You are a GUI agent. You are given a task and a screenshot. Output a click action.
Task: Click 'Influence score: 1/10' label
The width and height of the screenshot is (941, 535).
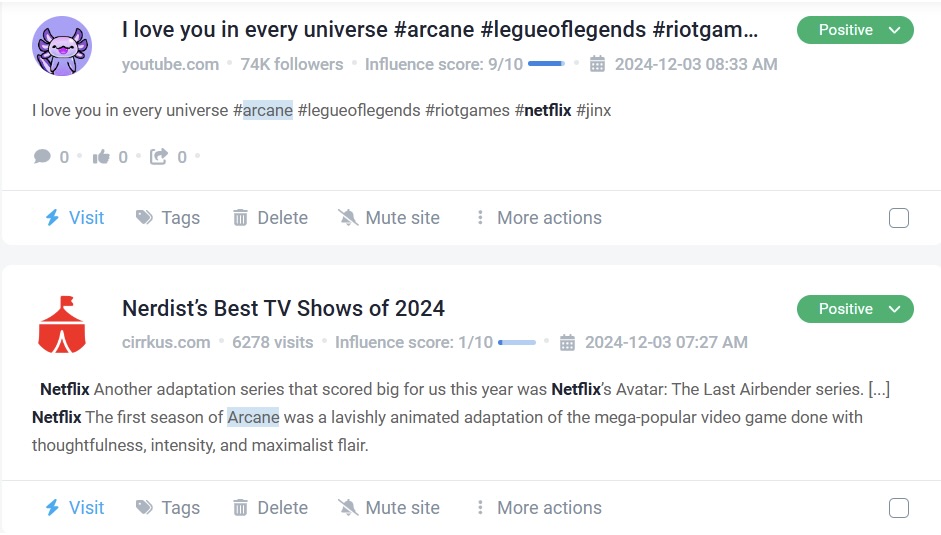click(414, 342)
